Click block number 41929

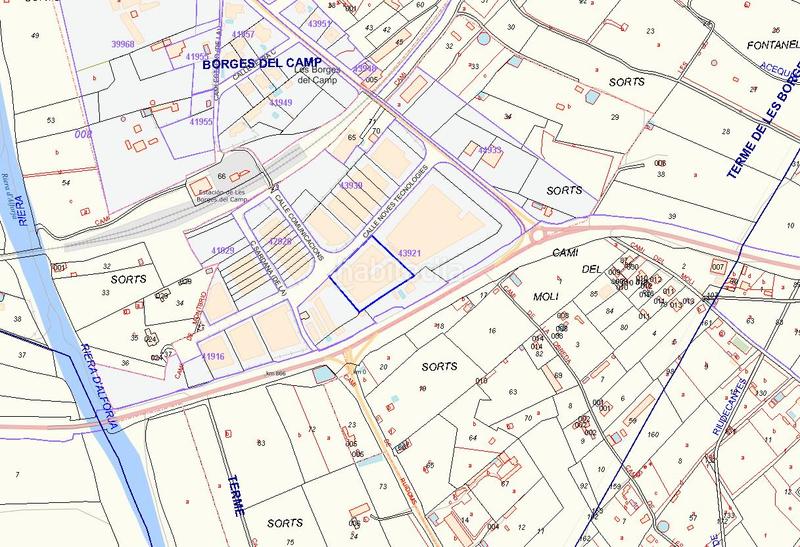(223, 250)
